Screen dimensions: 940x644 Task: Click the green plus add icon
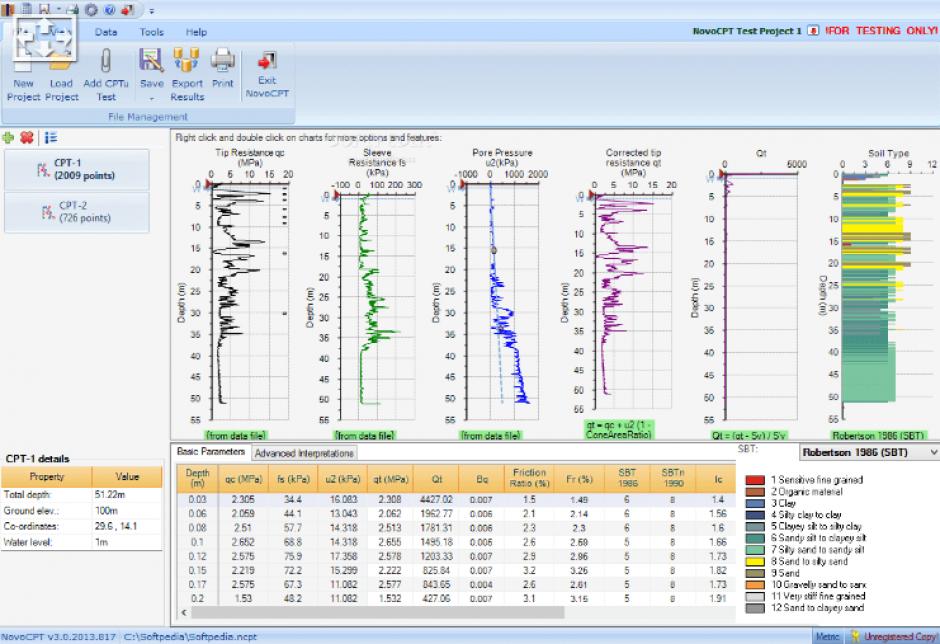9,137
